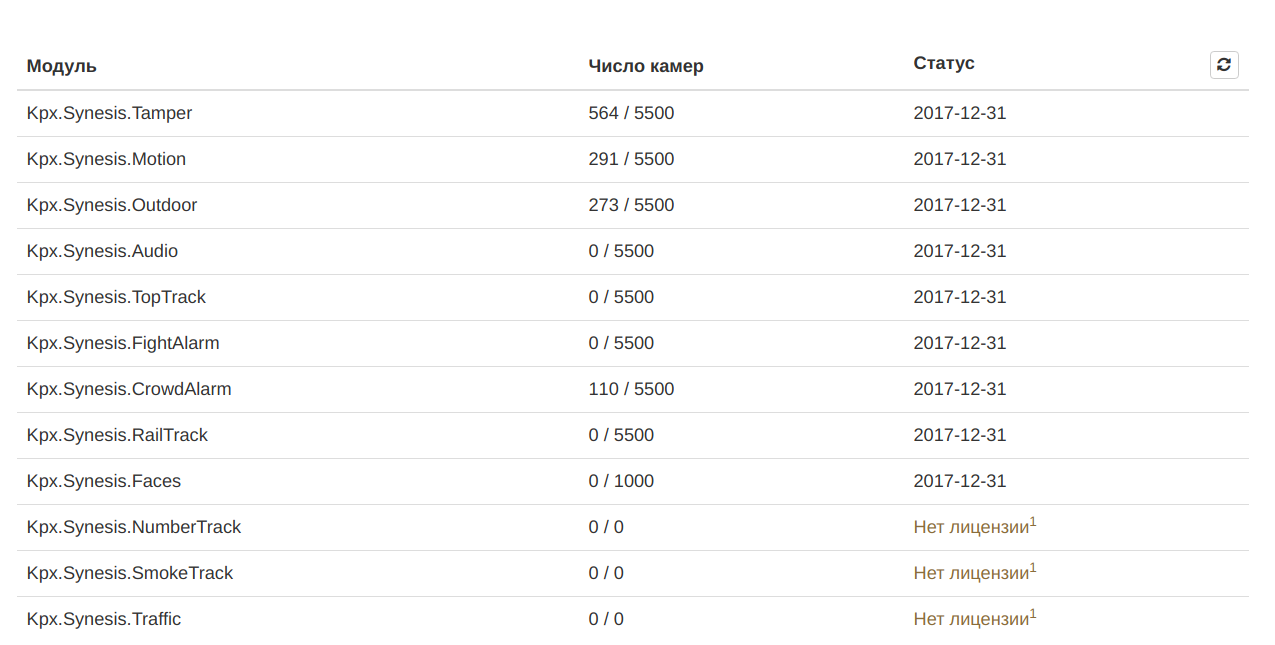
Task: Click the Kpx.Synesis.Outdoor module entry
Action: tap(112, 205)
